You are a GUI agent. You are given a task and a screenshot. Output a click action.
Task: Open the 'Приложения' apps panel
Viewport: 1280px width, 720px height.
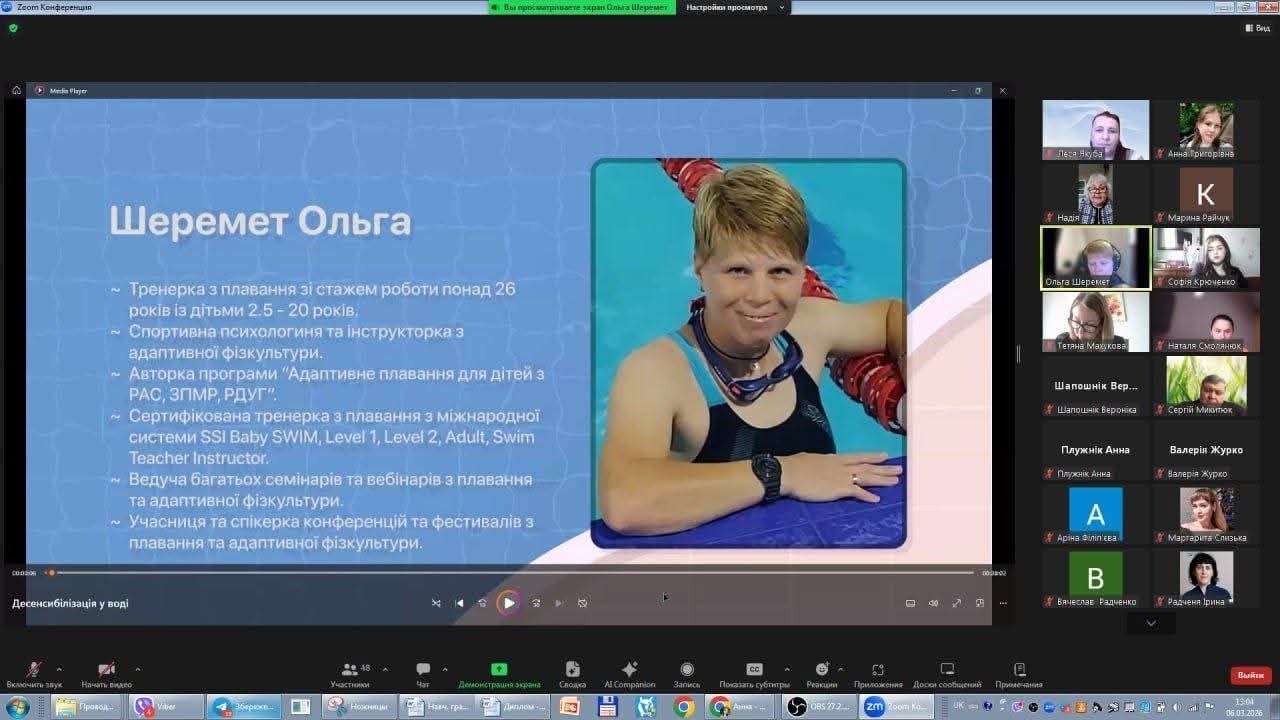877,671
